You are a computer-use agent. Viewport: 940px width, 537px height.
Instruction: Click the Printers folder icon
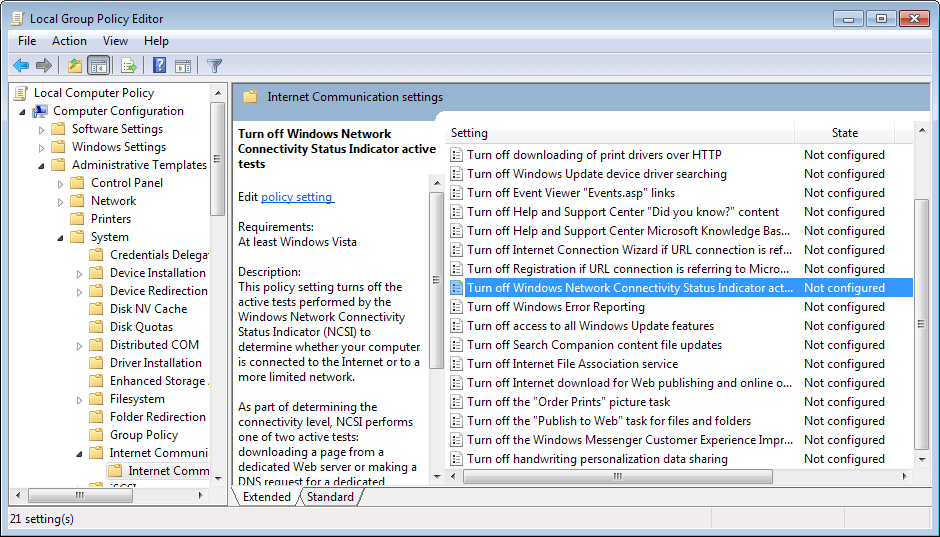point(77,219)
